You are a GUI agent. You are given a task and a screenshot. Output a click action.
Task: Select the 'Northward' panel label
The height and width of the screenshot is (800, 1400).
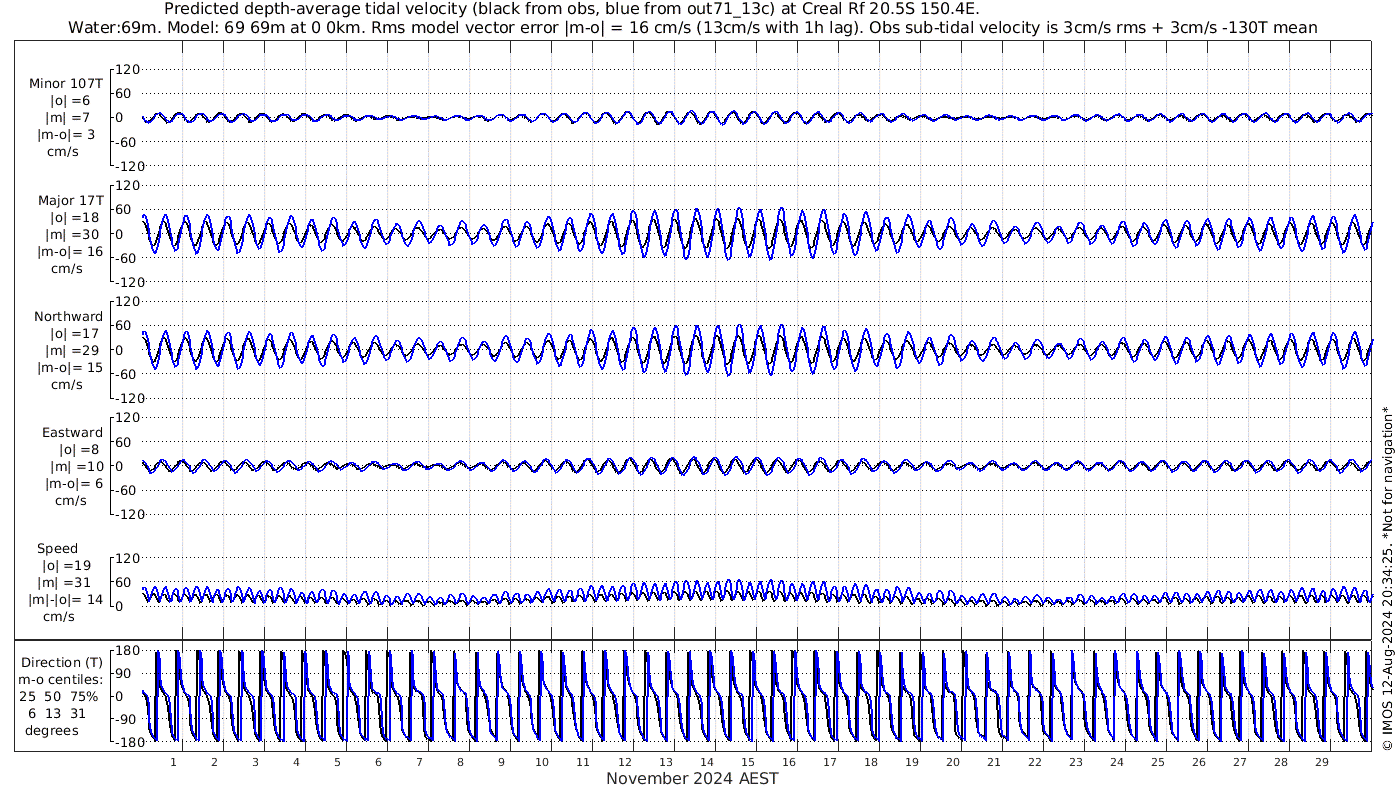click(69, 316)
